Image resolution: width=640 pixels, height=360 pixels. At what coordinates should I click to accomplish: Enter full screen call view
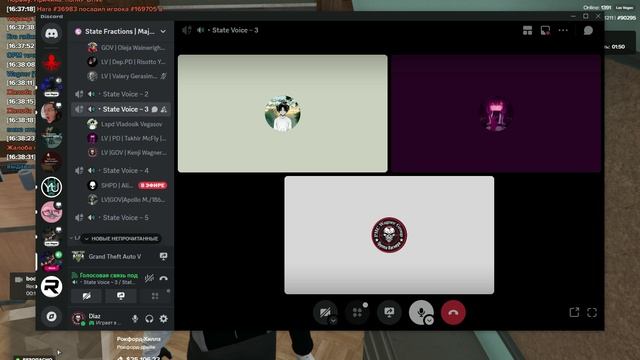click(592, 313)
